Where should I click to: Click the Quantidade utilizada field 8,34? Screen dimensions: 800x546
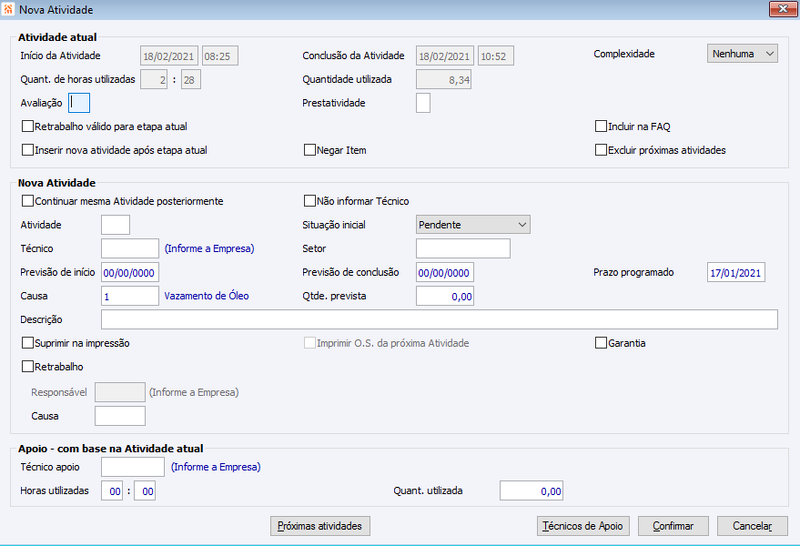click(444, 80)
